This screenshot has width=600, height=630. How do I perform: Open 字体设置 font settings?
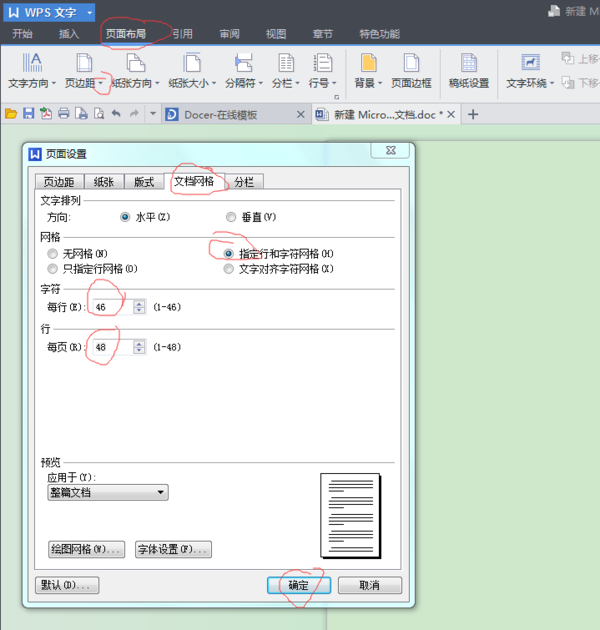click(x=173, y=549)
